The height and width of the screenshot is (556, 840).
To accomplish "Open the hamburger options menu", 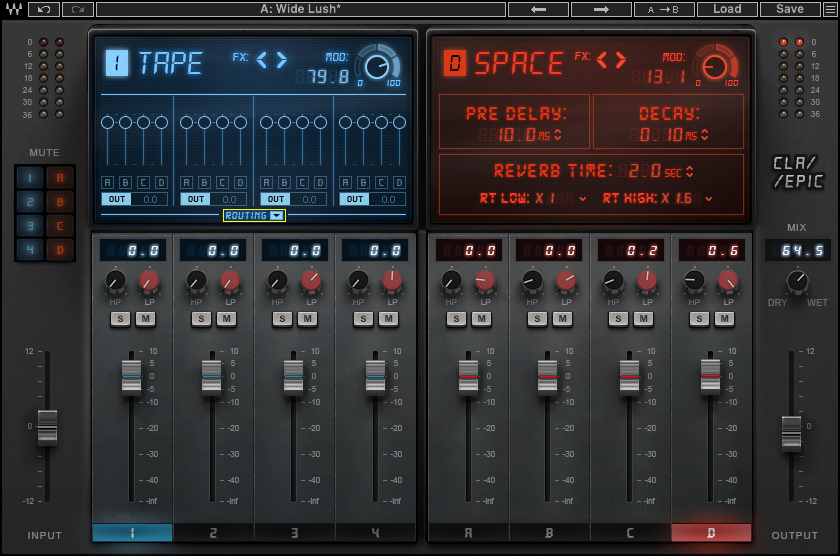I will pos(830,9).
